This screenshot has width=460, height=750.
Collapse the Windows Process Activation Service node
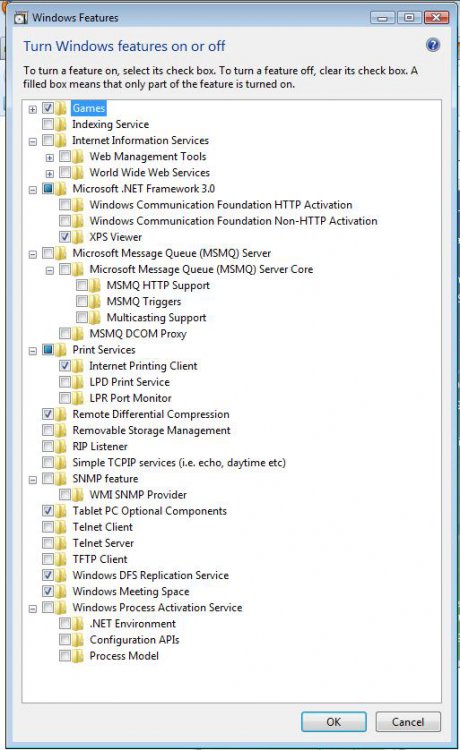(33, 609)
